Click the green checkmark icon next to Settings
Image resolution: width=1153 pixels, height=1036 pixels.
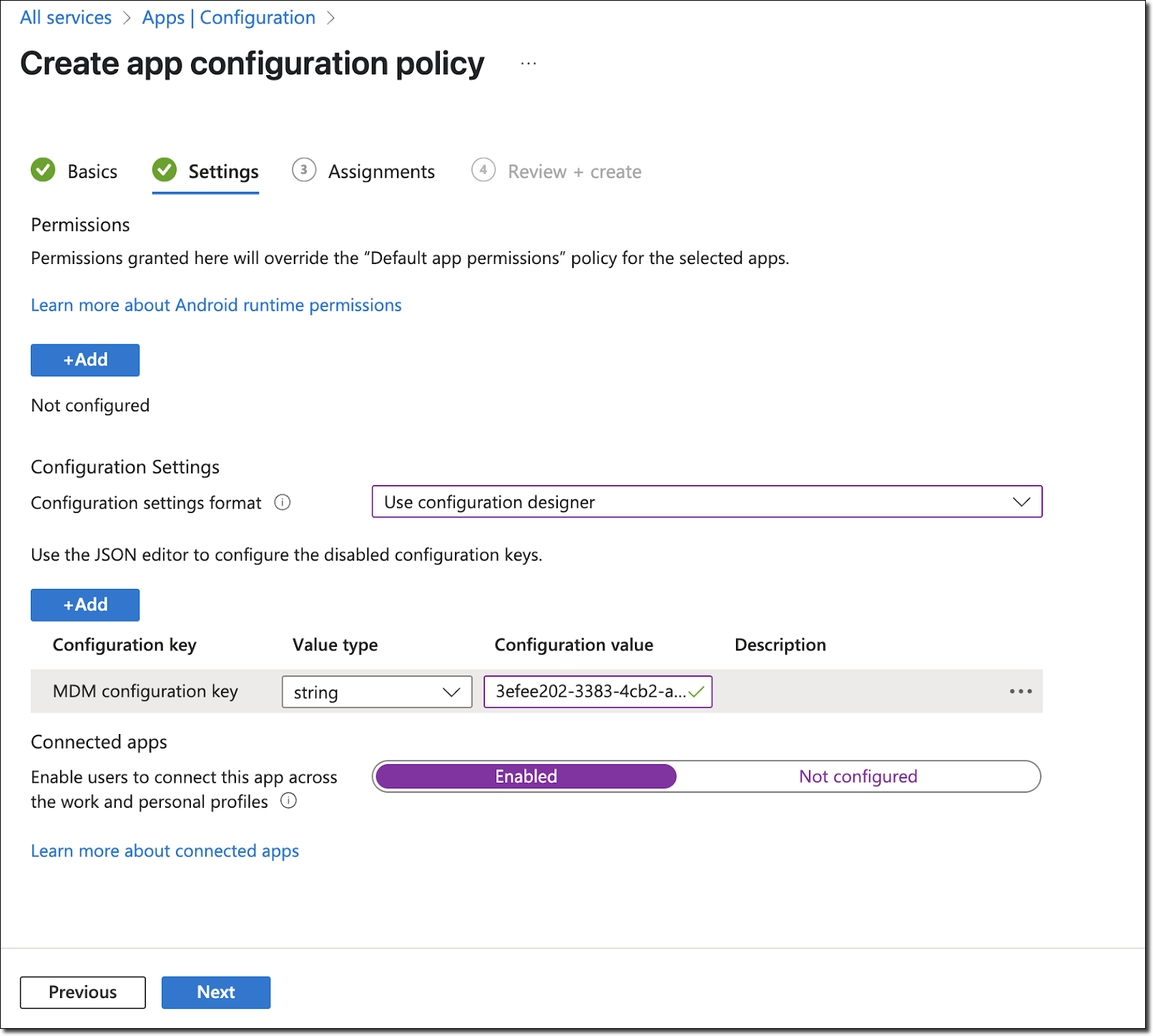165,170
